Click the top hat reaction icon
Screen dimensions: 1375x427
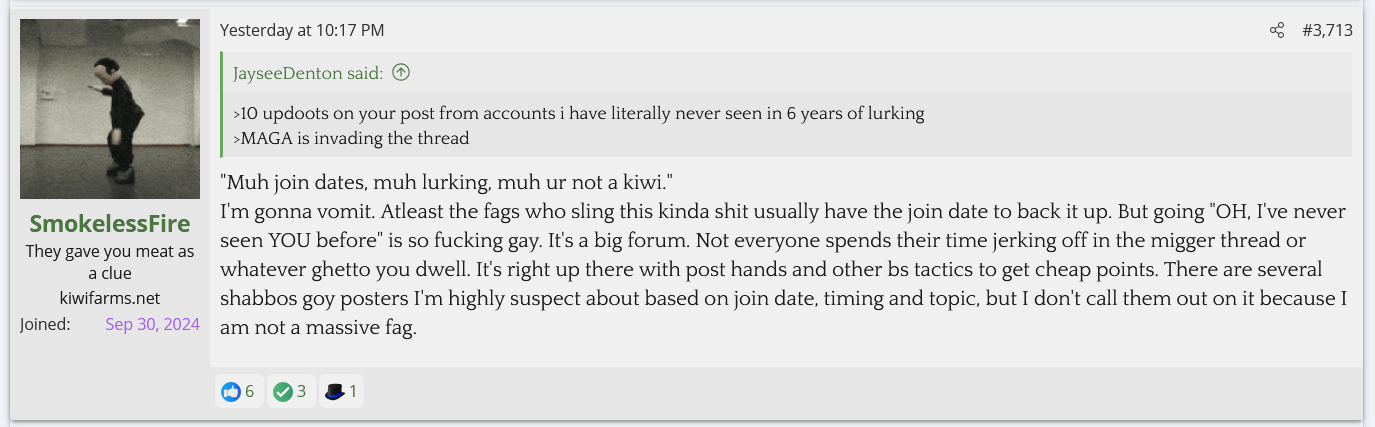click(x=334, y=392)
